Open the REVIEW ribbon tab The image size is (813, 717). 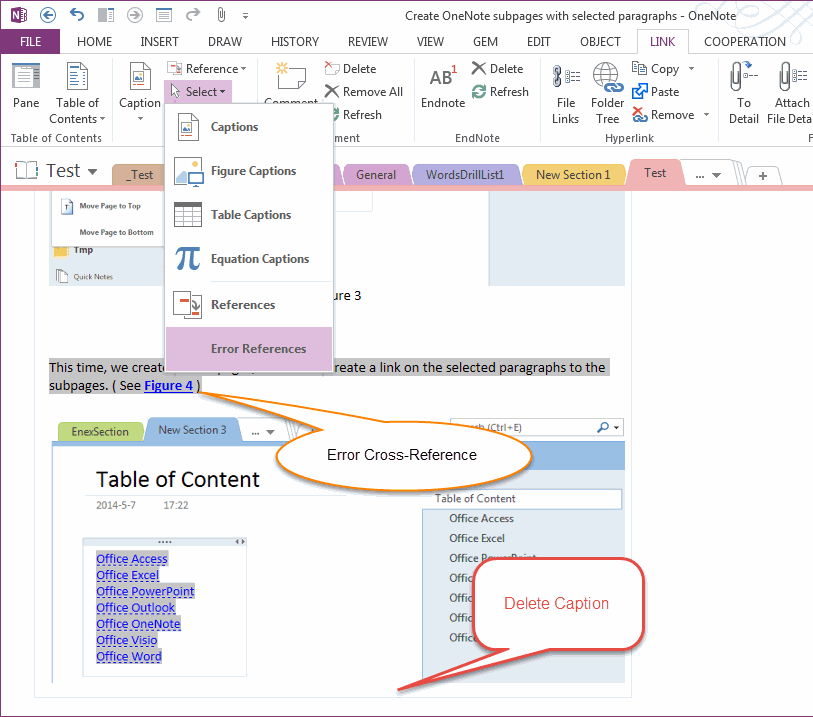(368, 41)
